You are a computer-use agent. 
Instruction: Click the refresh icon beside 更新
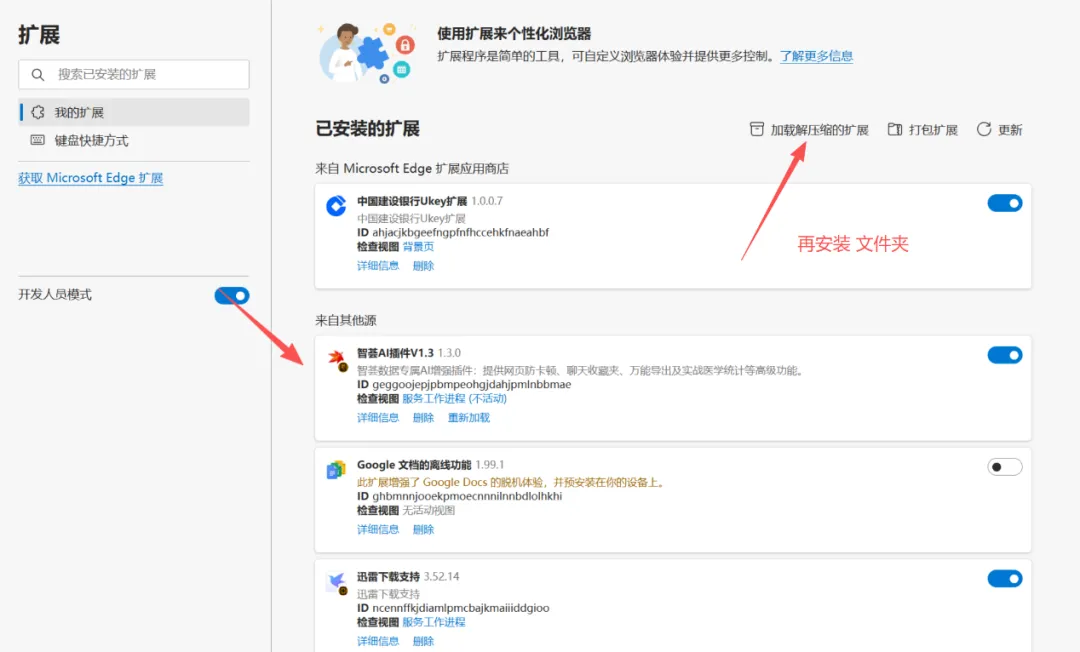[984, 129]
